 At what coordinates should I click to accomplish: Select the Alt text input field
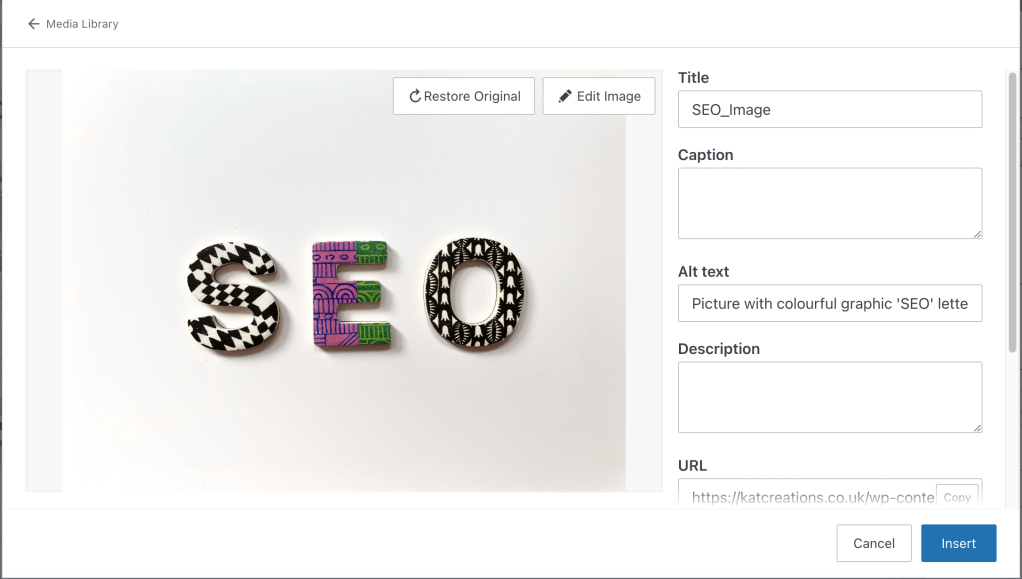click(x=829, y=303)
